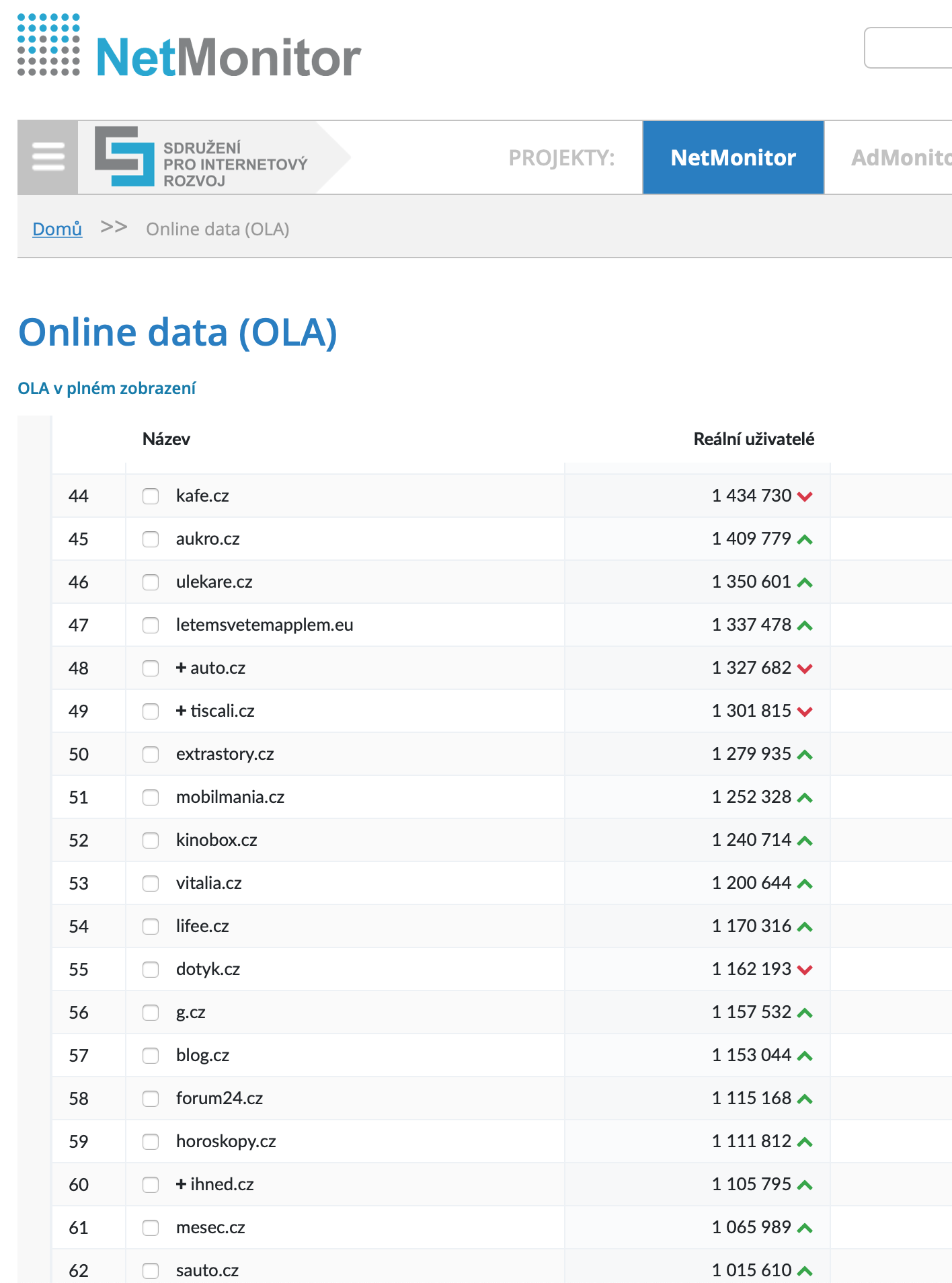Image resolution: width=952 pixels, height=1283 pixels.
Task: Click the trend arrow for forum24.cz
Action: (x=805, y=1099)
